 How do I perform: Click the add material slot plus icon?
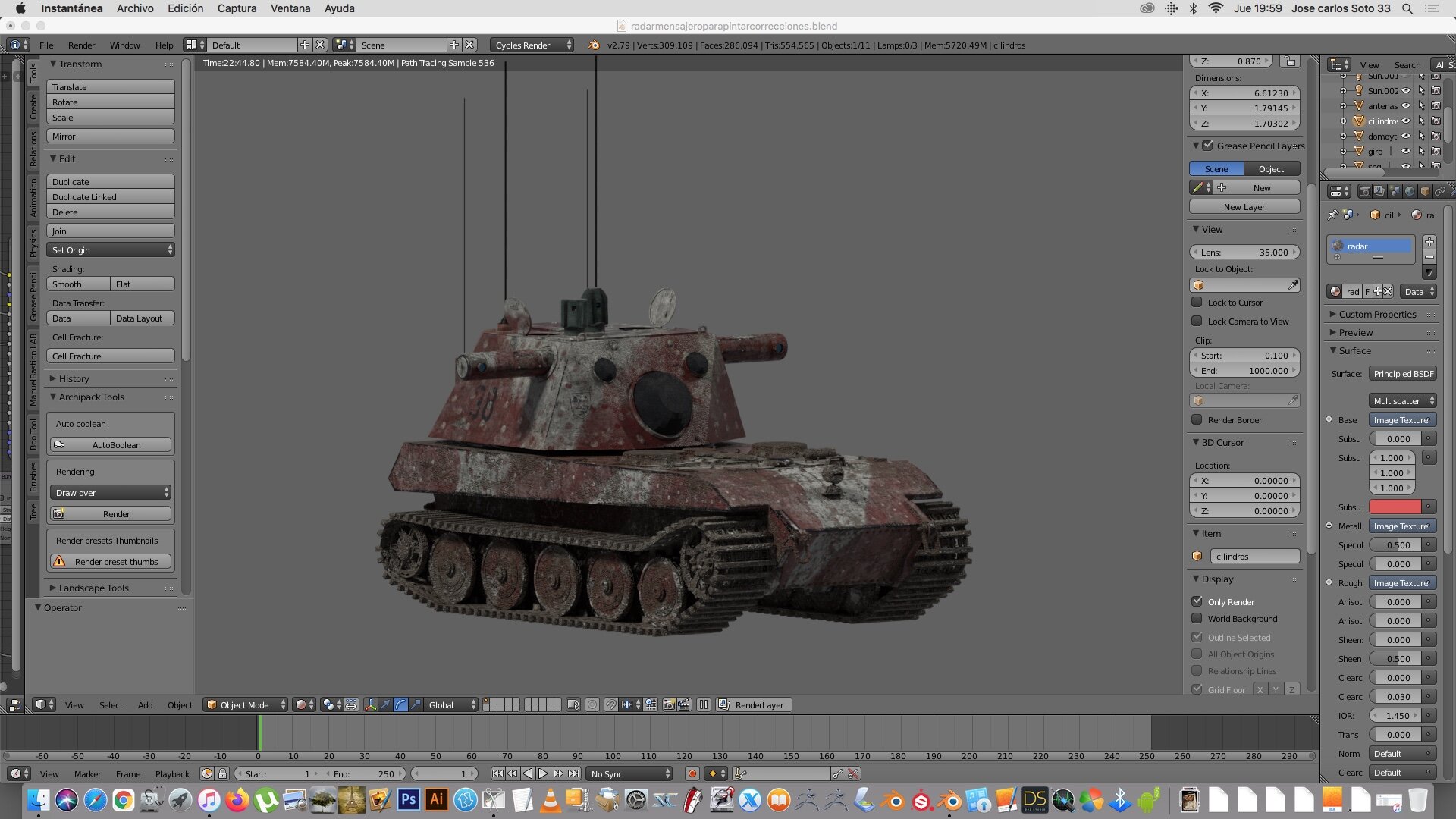[1429, 242]
